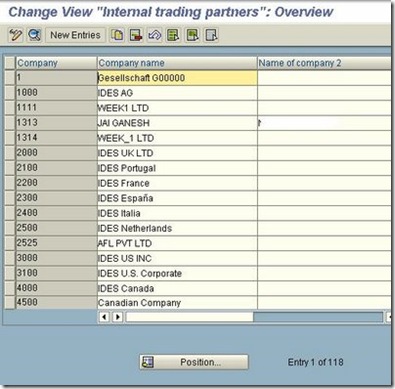Select row marker for company 1
395x389 pixels.
(10, 78)
